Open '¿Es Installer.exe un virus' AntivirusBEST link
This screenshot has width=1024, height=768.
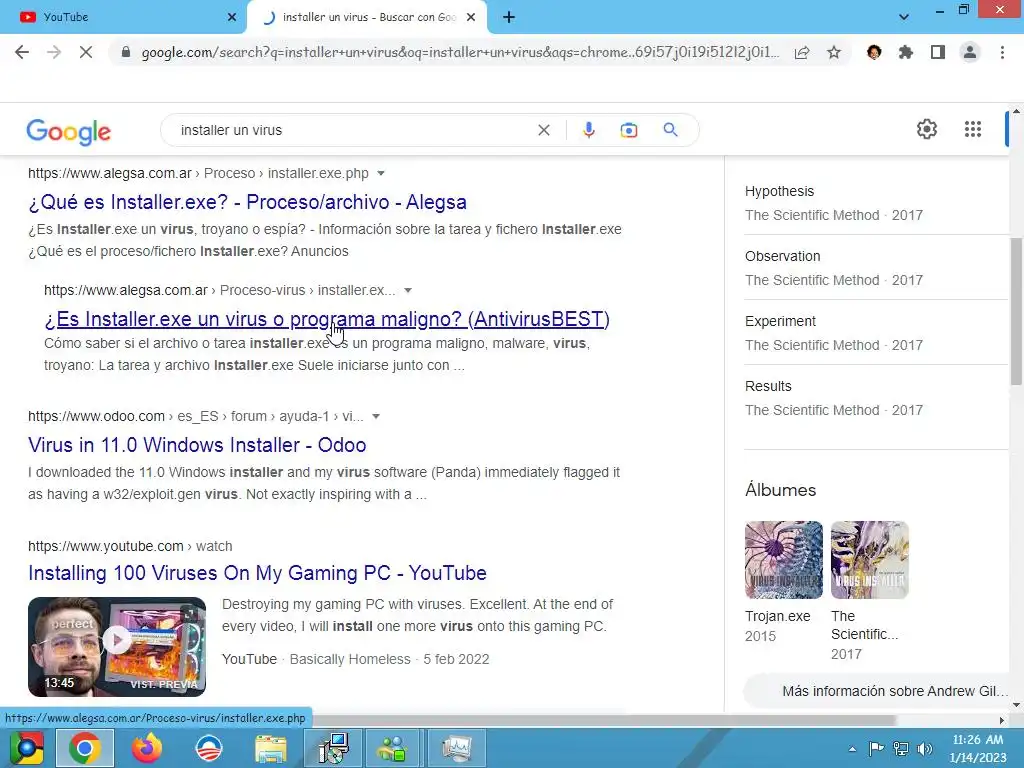click(327, 319)
